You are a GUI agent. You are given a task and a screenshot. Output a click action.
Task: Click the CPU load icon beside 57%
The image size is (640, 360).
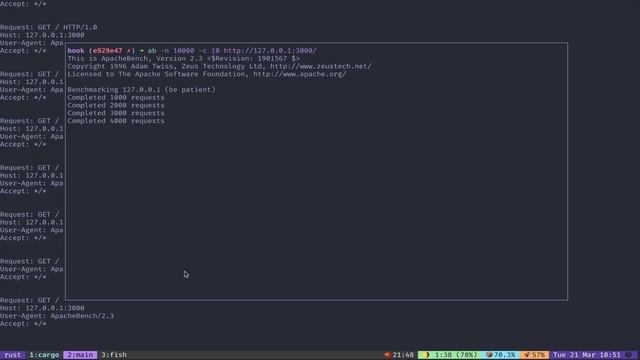(x=527, y=355)
